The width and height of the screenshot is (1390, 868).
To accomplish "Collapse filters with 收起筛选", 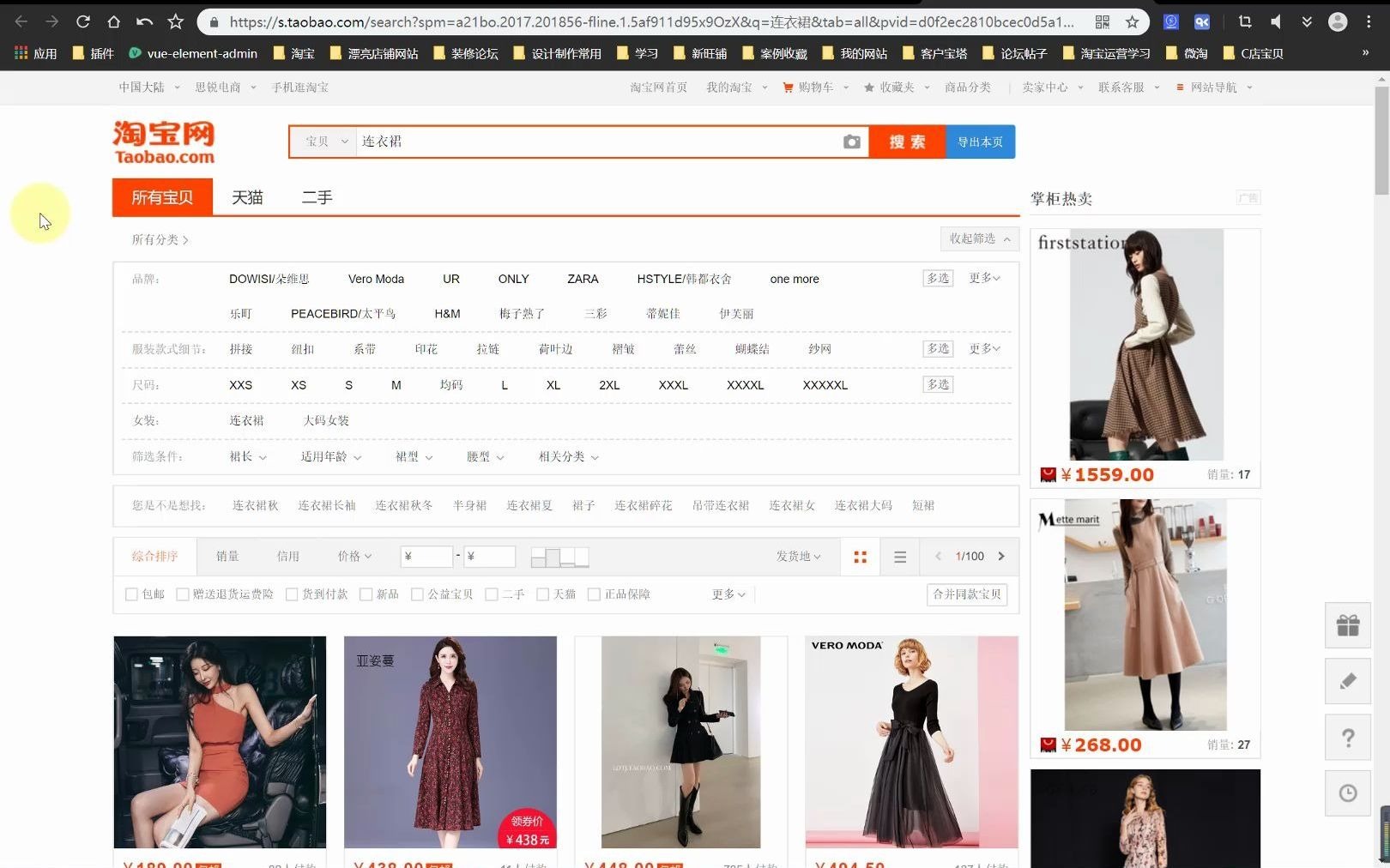I will click(x=980, y=238).
